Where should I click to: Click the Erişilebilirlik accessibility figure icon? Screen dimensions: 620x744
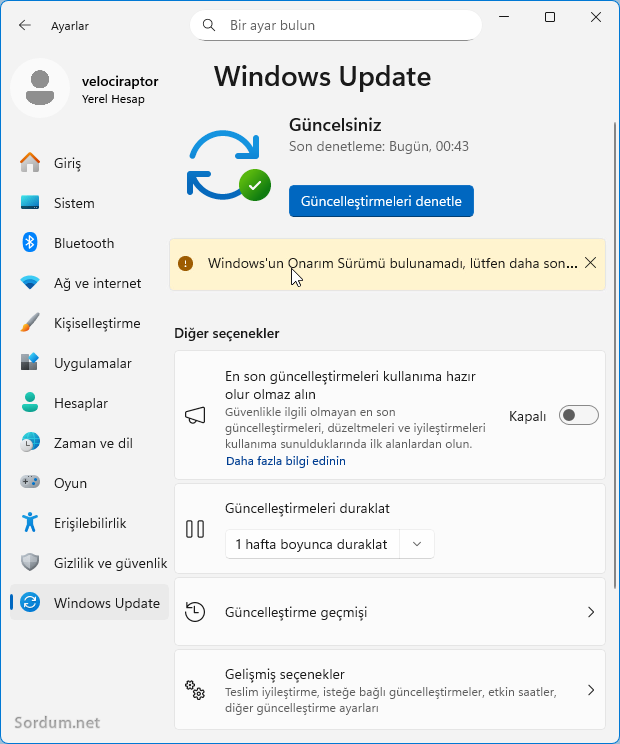[30, 523]
